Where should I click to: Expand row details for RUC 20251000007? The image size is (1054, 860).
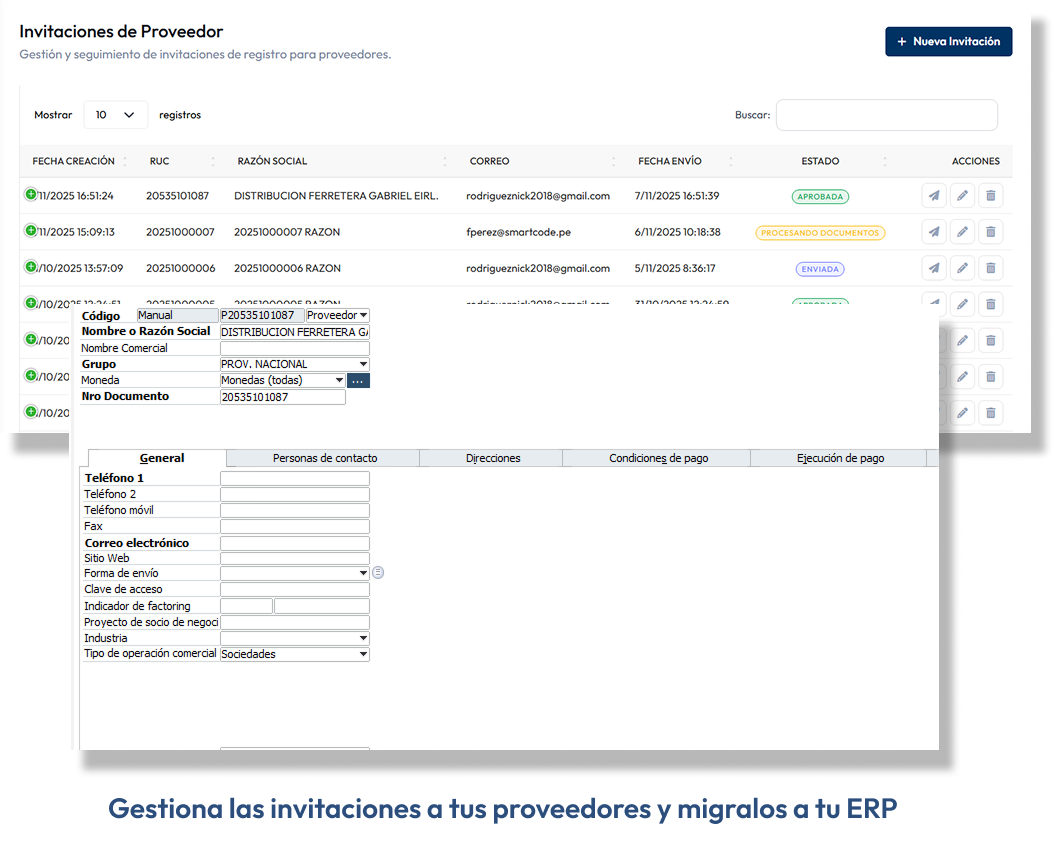coord(30,231)
